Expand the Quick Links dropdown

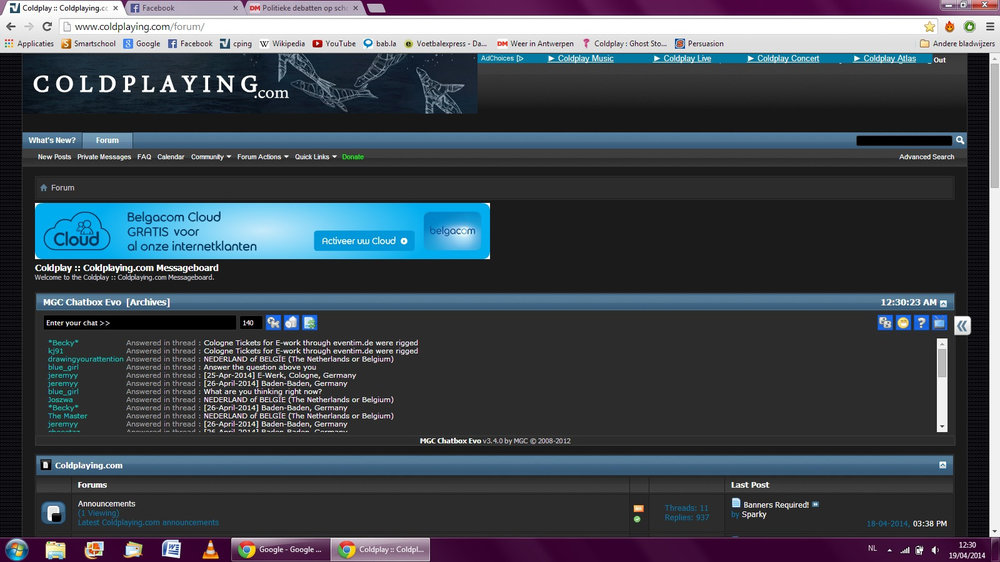pos(315,157)
